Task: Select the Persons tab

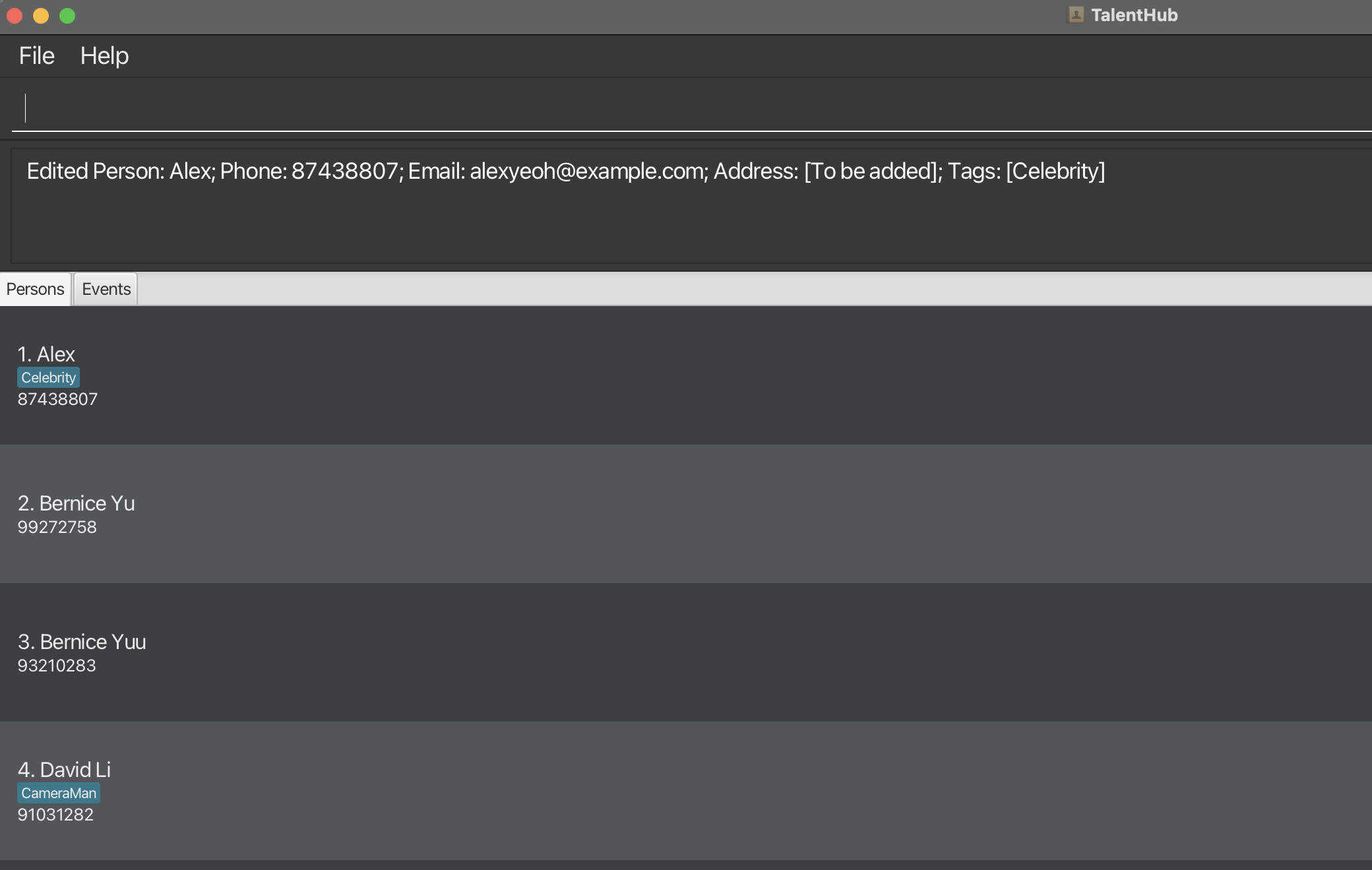Action: coord(35,290)
